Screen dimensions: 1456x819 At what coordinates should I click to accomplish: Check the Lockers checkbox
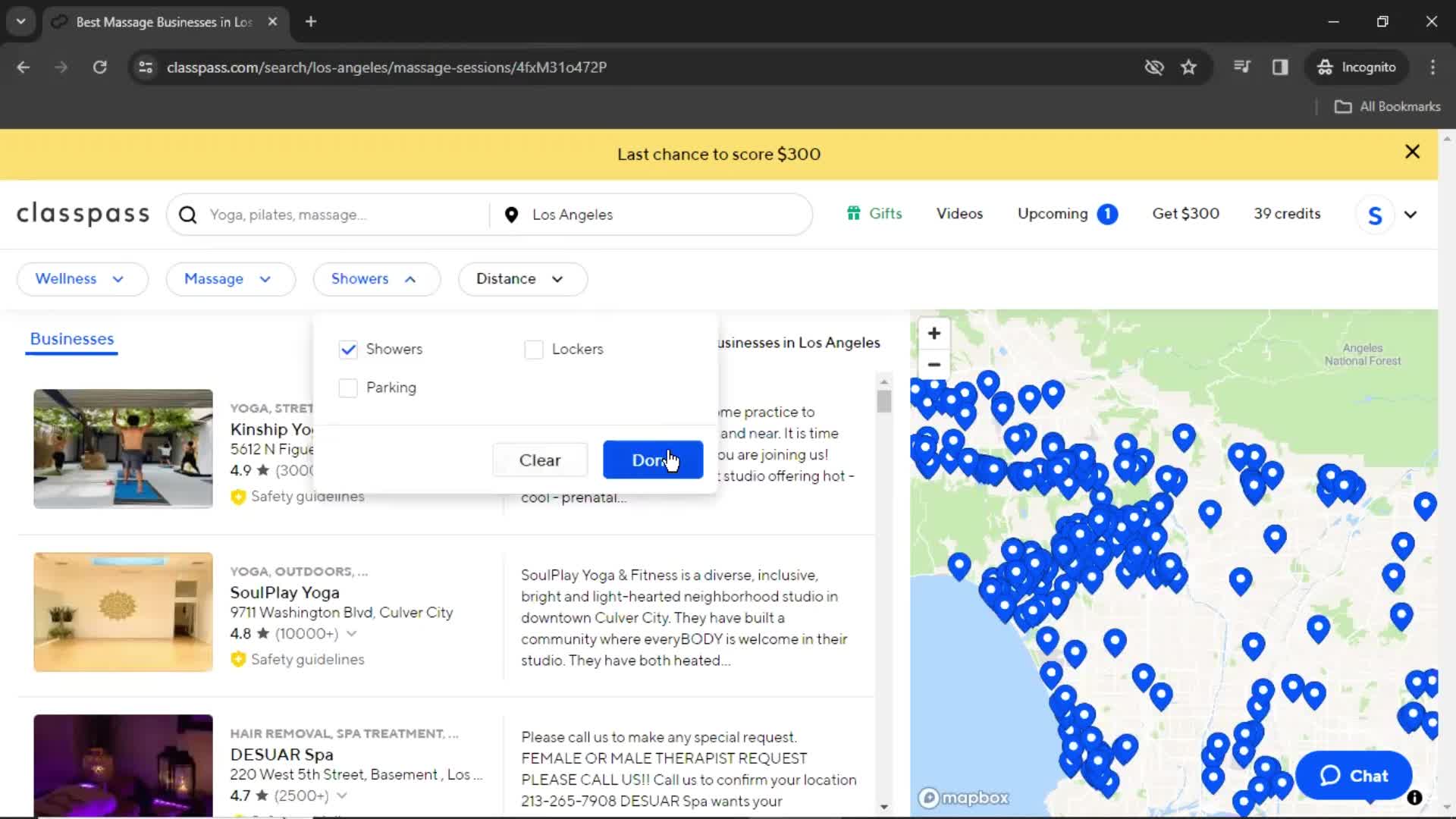(534, 350)
